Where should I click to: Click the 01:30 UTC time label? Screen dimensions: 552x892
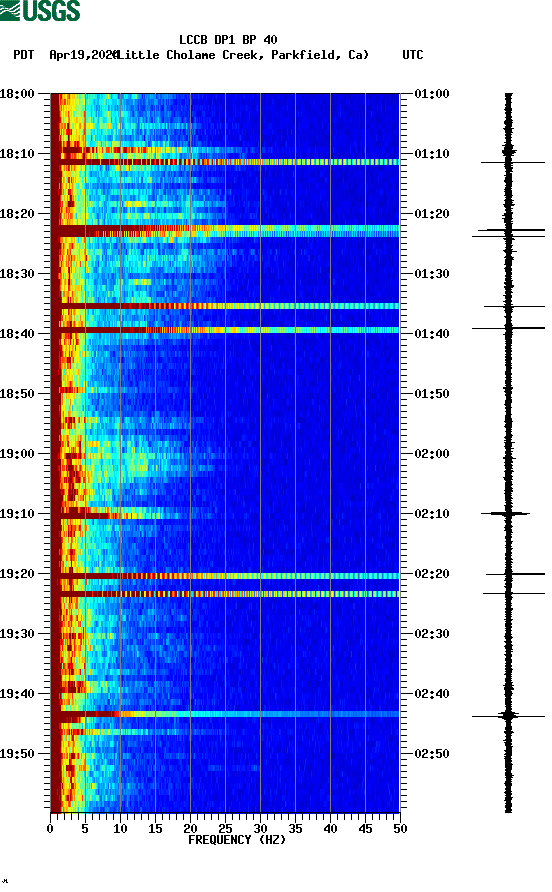pyautogui.click(x=432, y=274)
